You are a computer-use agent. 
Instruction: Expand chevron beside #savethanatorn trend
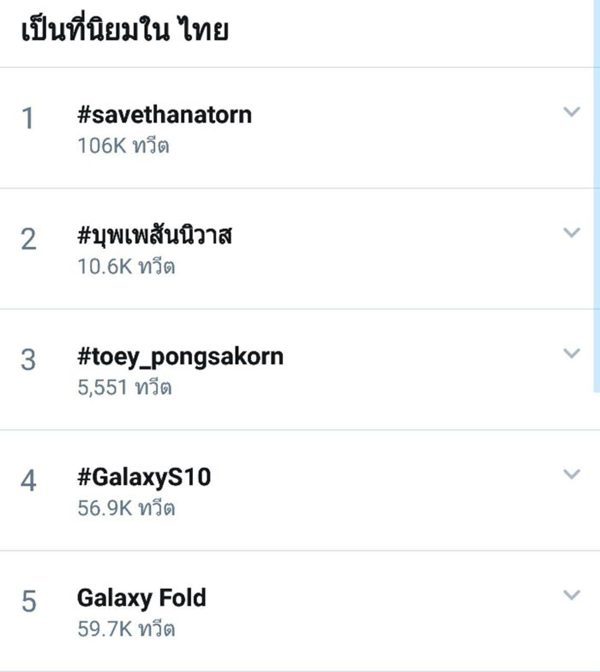point(571,111)
